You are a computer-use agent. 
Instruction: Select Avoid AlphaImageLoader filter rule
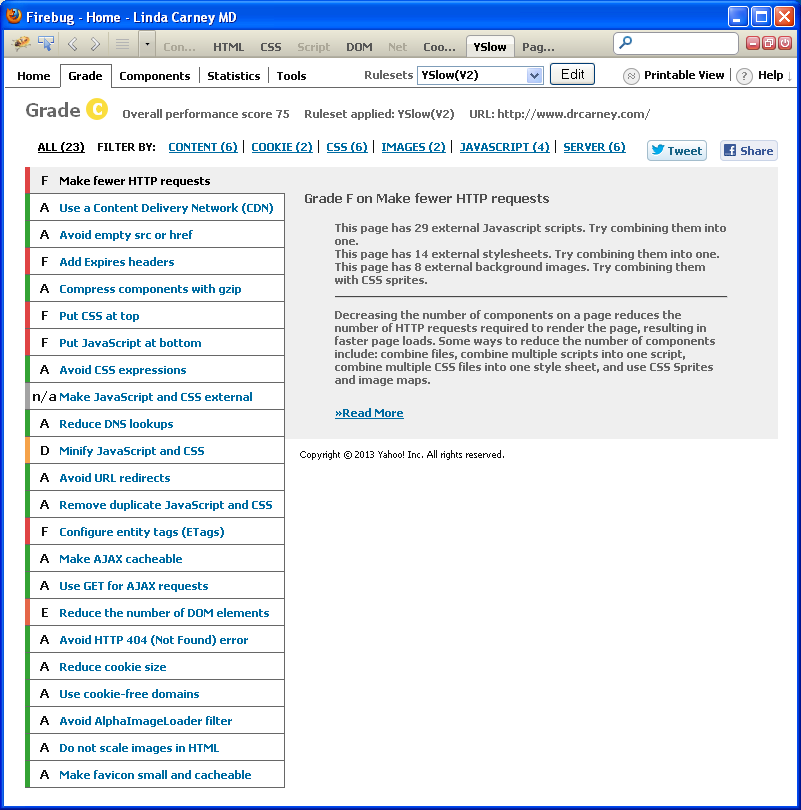(155, 721)
